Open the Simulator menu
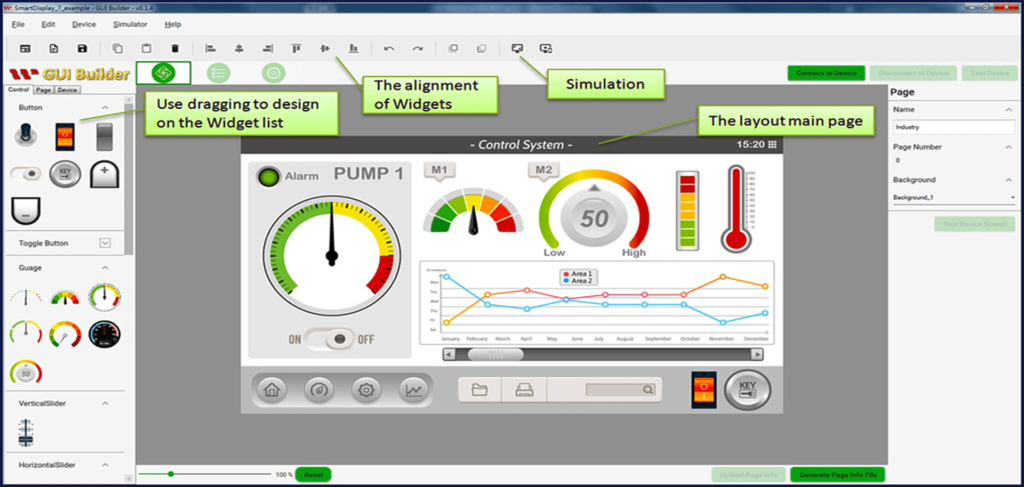Viewport: 1024px width, 487px height. pos(130,23)
